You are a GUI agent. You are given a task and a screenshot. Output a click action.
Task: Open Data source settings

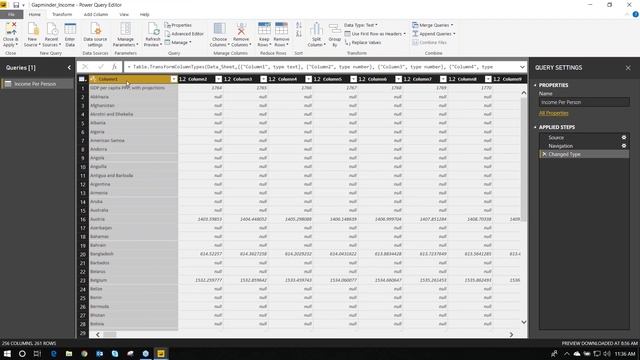pyautogui.click(x=95, y=35)
